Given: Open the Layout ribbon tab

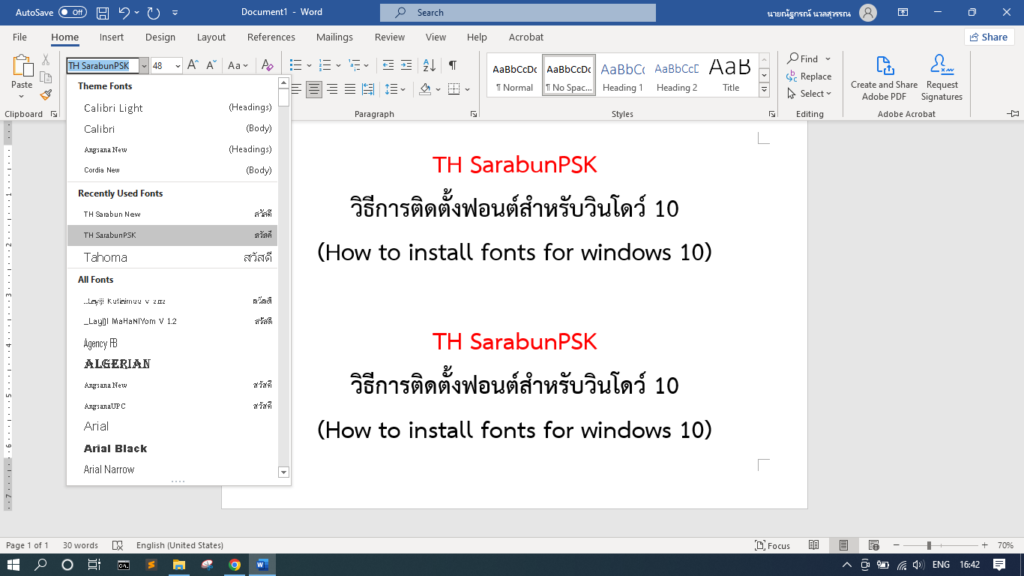Looking at the screenshot, I should pos(211,37).
